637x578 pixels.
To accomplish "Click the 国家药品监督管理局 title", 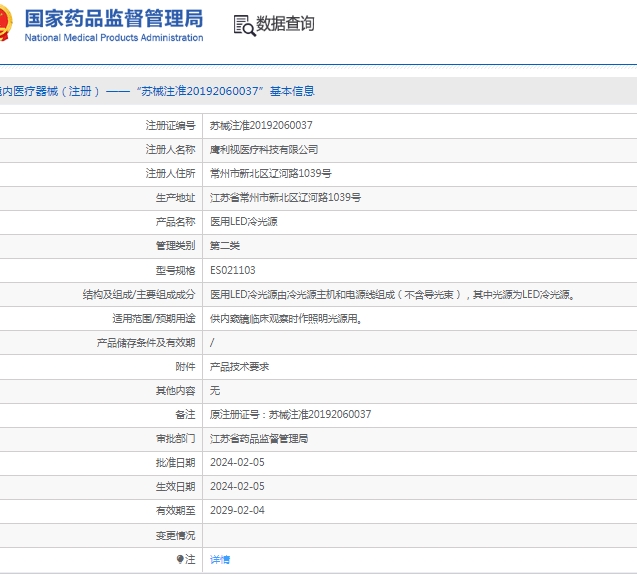I will 114,19.
